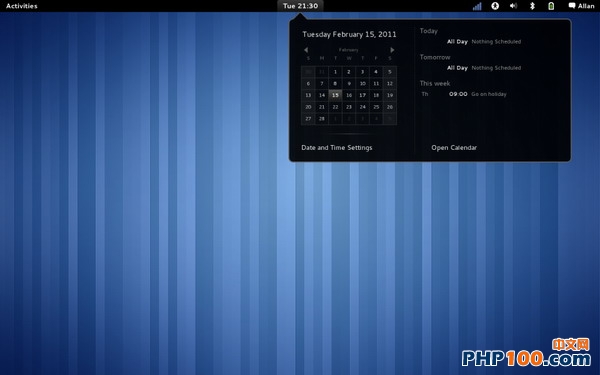Image resolution: width=600 pixels, height=375 pixels.
Task: Open the Bluetooth status icon
Action: pos(532,6)
